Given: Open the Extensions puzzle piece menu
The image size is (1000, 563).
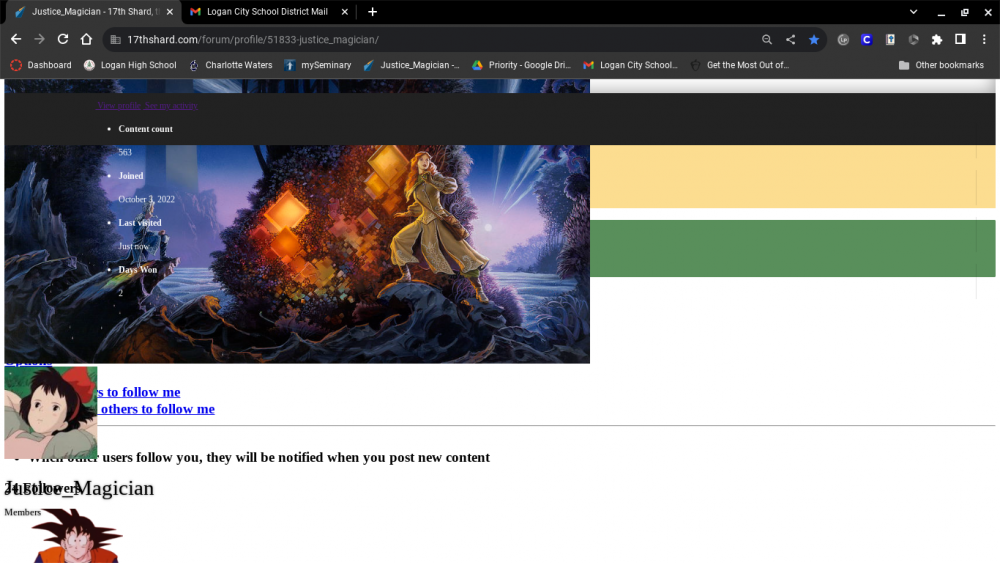Looking at the screenshot, I should (x=937, y=40).
